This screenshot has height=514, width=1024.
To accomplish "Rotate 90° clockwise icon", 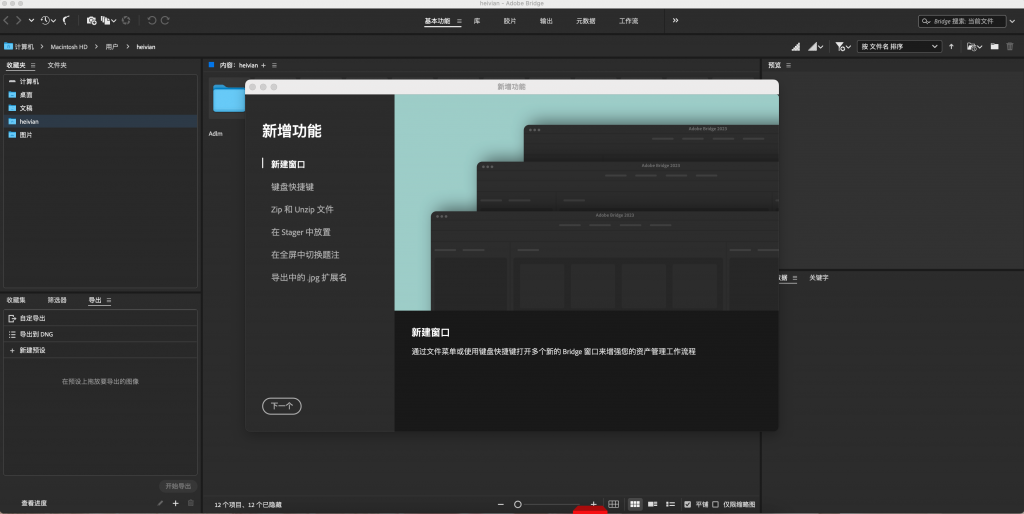I will point(165,21).
